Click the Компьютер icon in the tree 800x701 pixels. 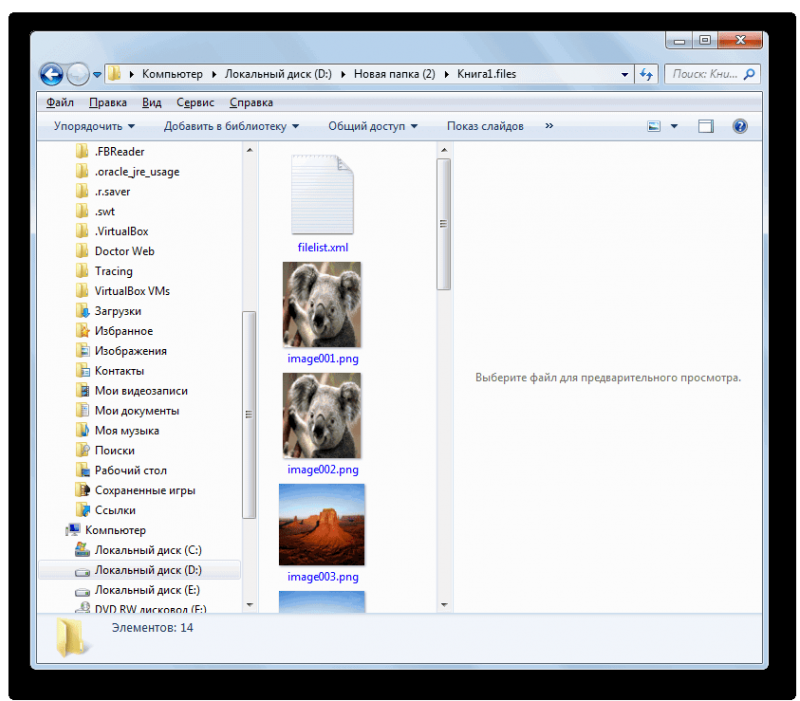click(73, 530)
